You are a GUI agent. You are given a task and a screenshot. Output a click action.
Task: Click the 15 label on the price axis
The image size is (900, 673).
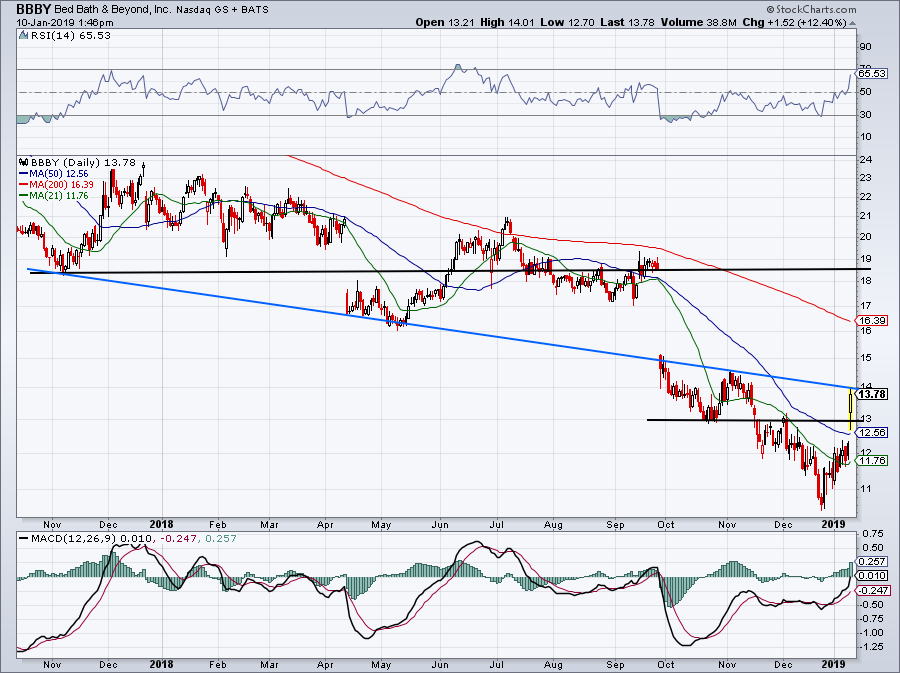[x=866, y=358]
